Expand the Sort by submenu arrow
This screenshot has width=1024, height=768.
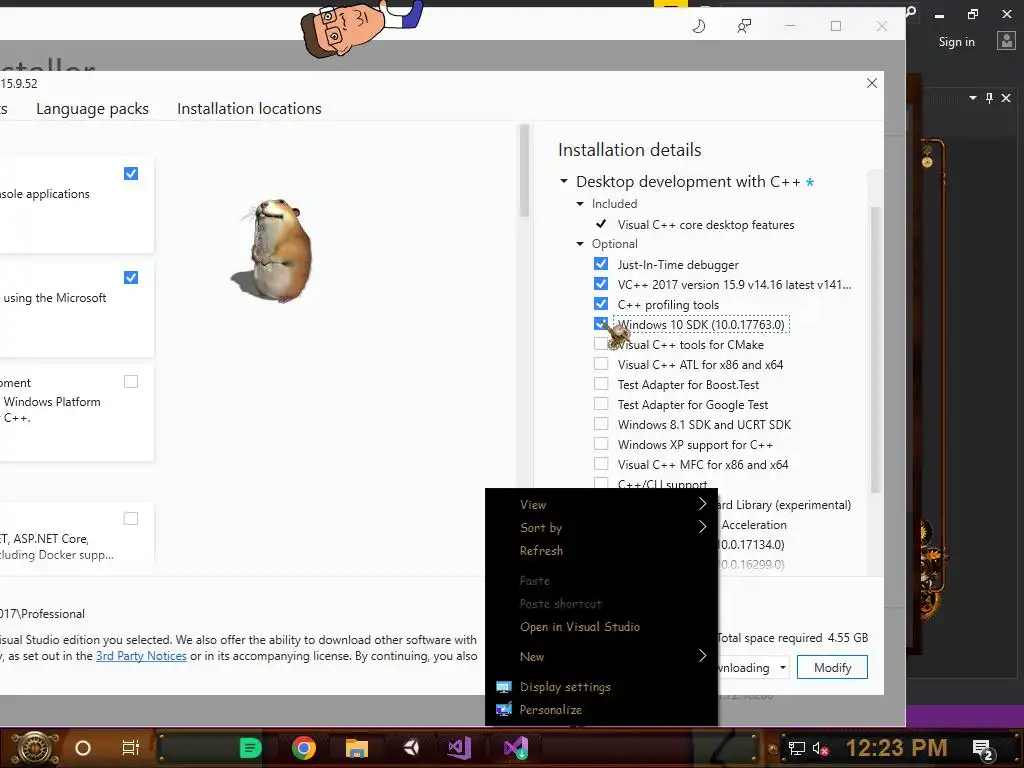(702, 526)
